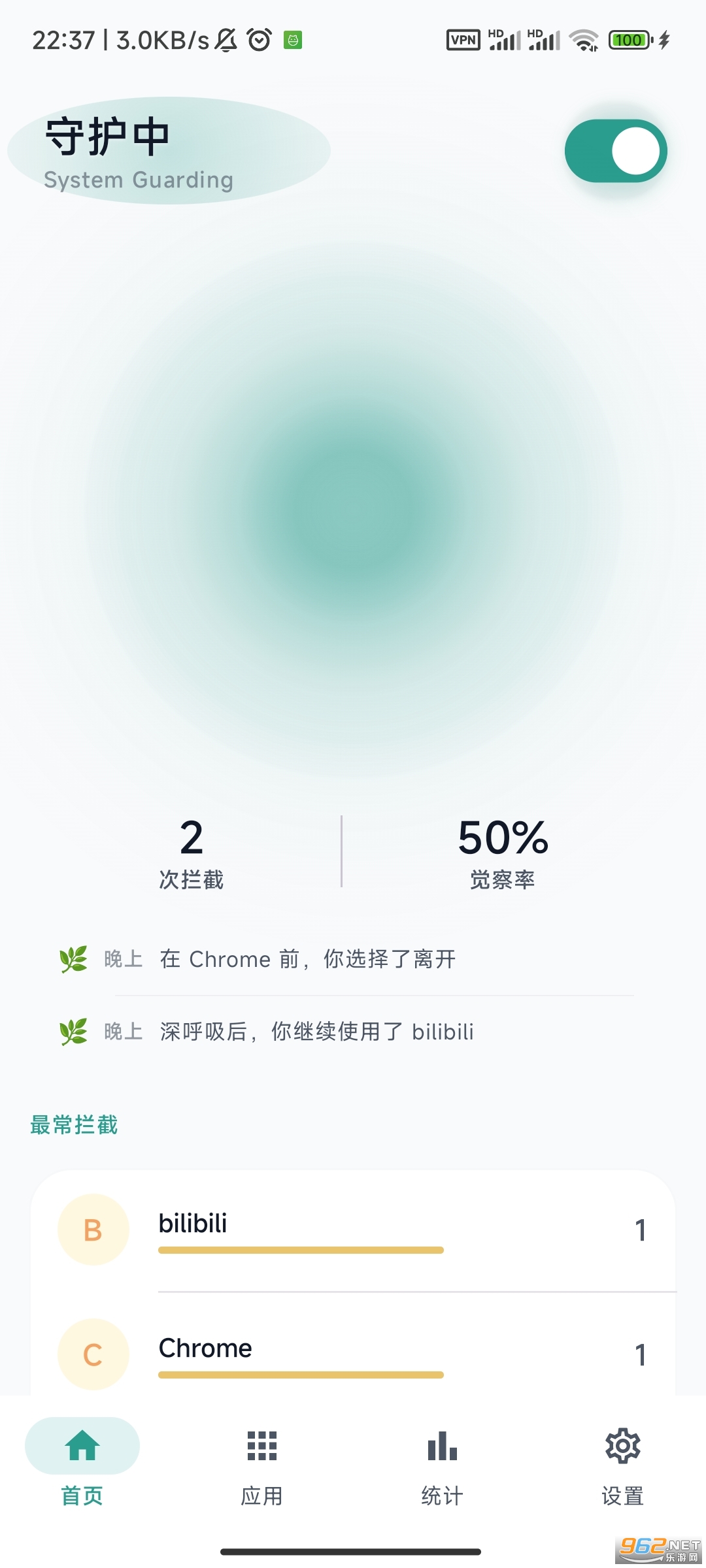Tap the alarm clock status bar icon
706x1568 pixels.
click(260, 40)
